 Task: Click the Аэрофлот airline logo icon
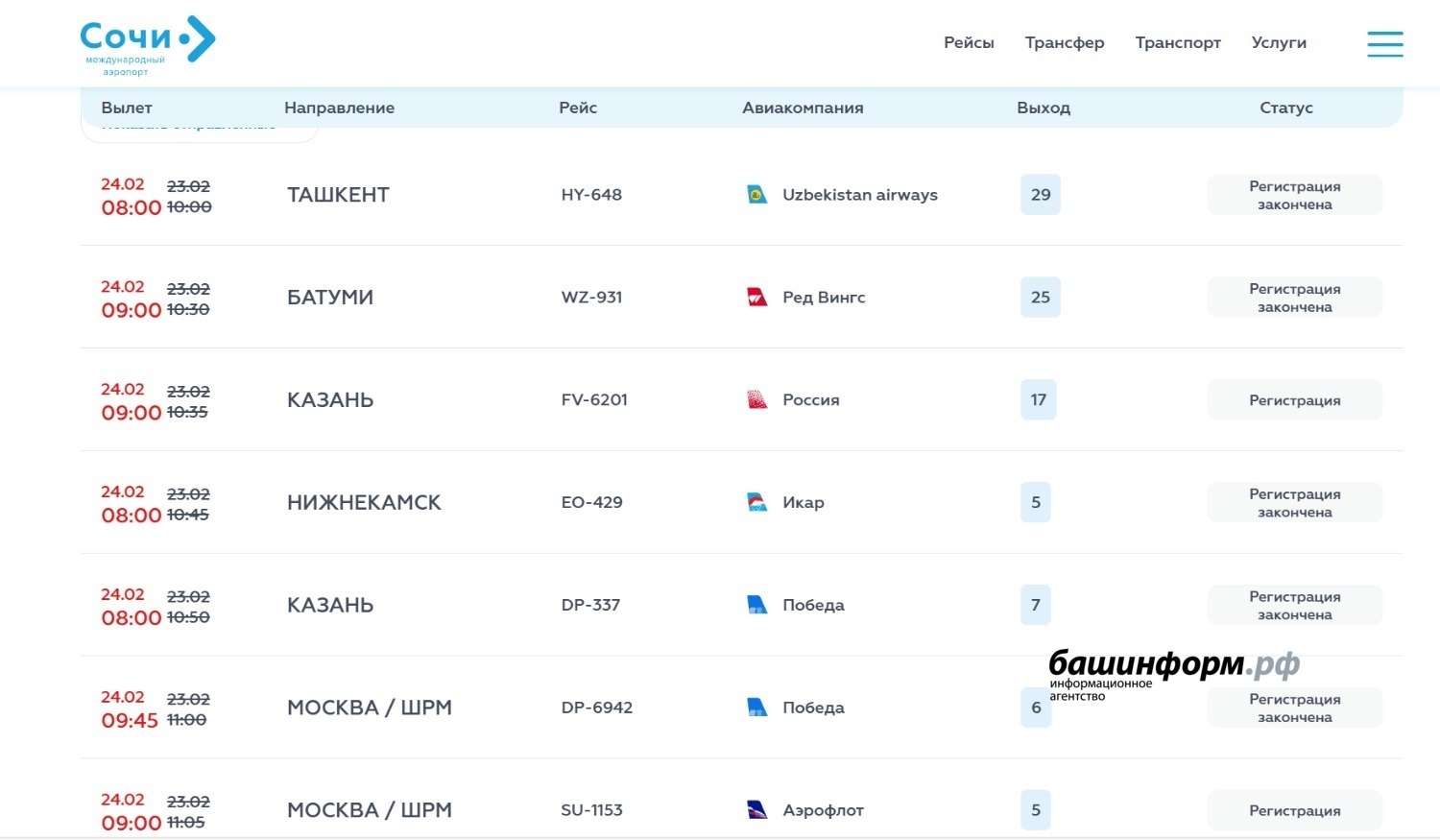(757, 810)
